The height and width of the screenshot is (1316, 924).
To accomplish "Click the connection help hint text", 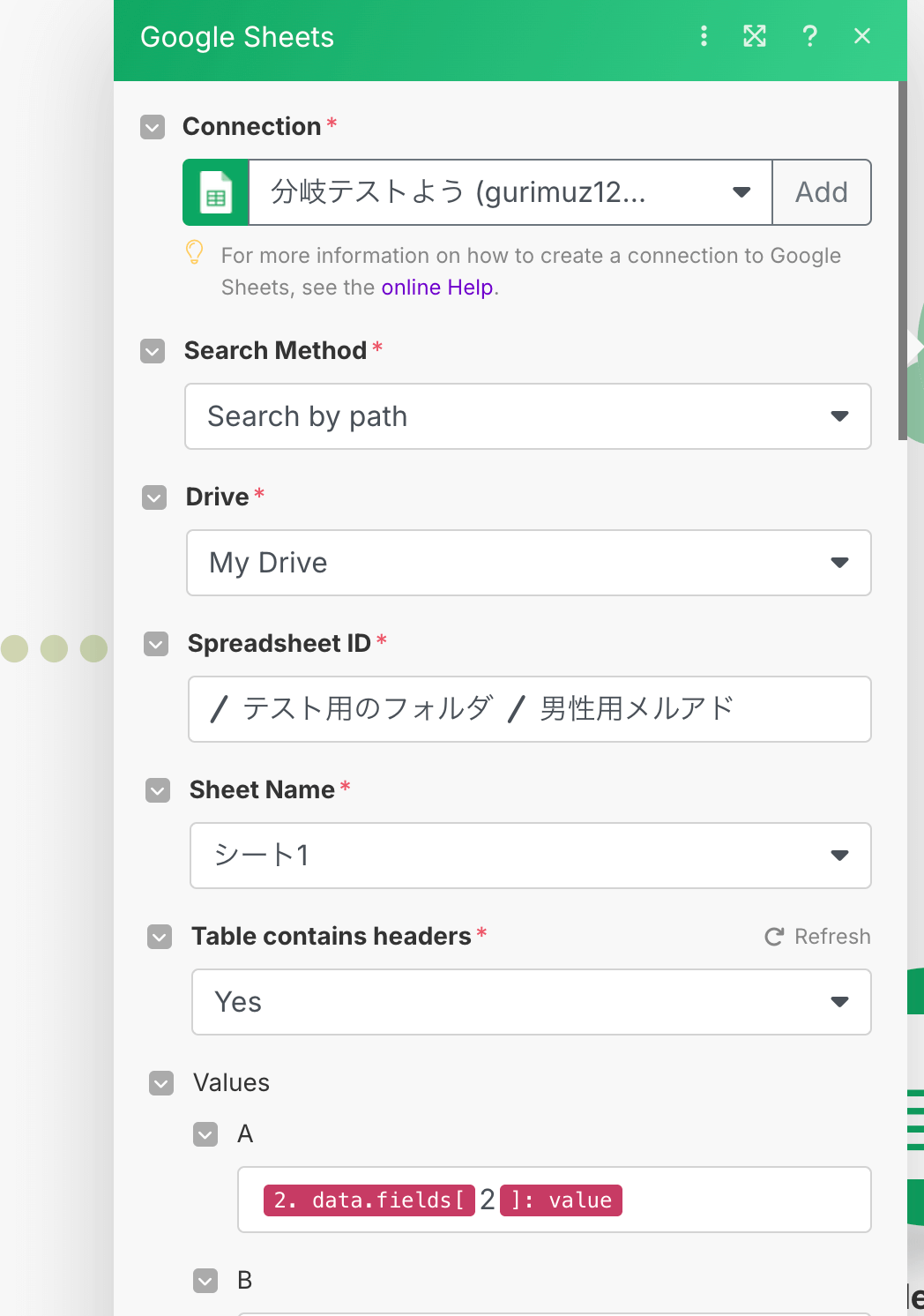I will (531, 272).
